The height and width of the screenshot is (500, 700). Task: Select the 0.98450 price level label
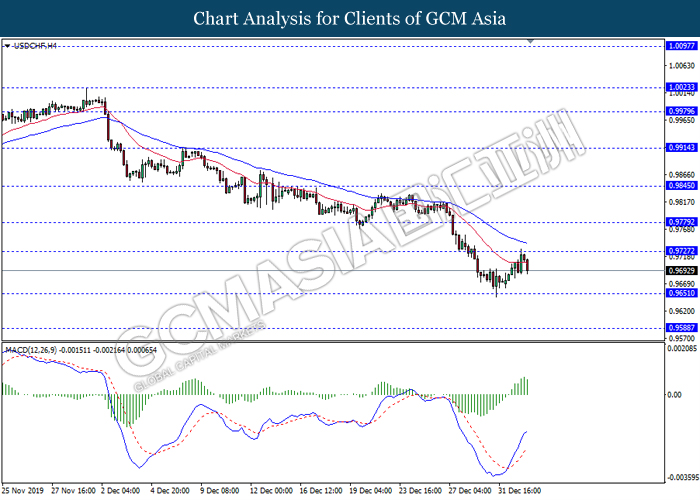click(681, 185)
